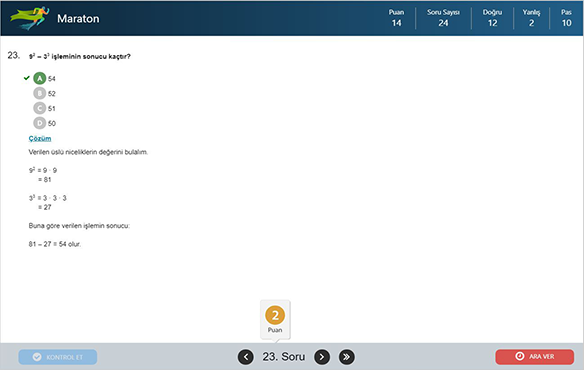Click the '= 9 · 9' expansion line

coord(47,170)
